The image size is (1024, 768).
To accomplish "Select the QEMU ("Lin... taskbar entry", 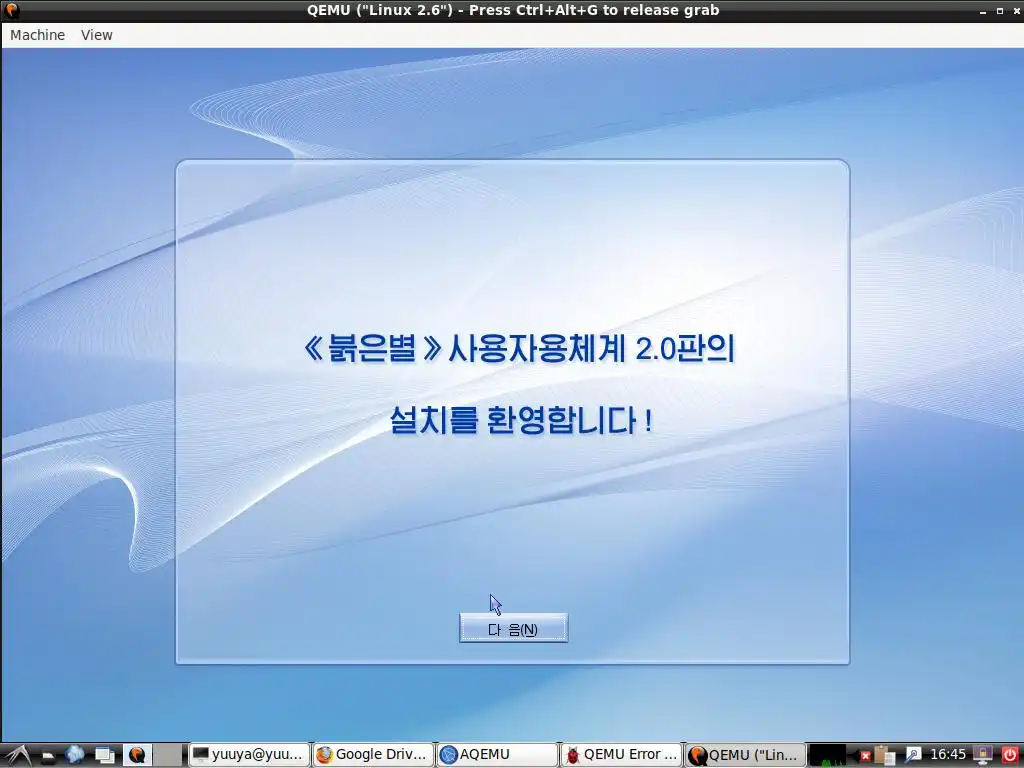I will click(x=744, y=755).
